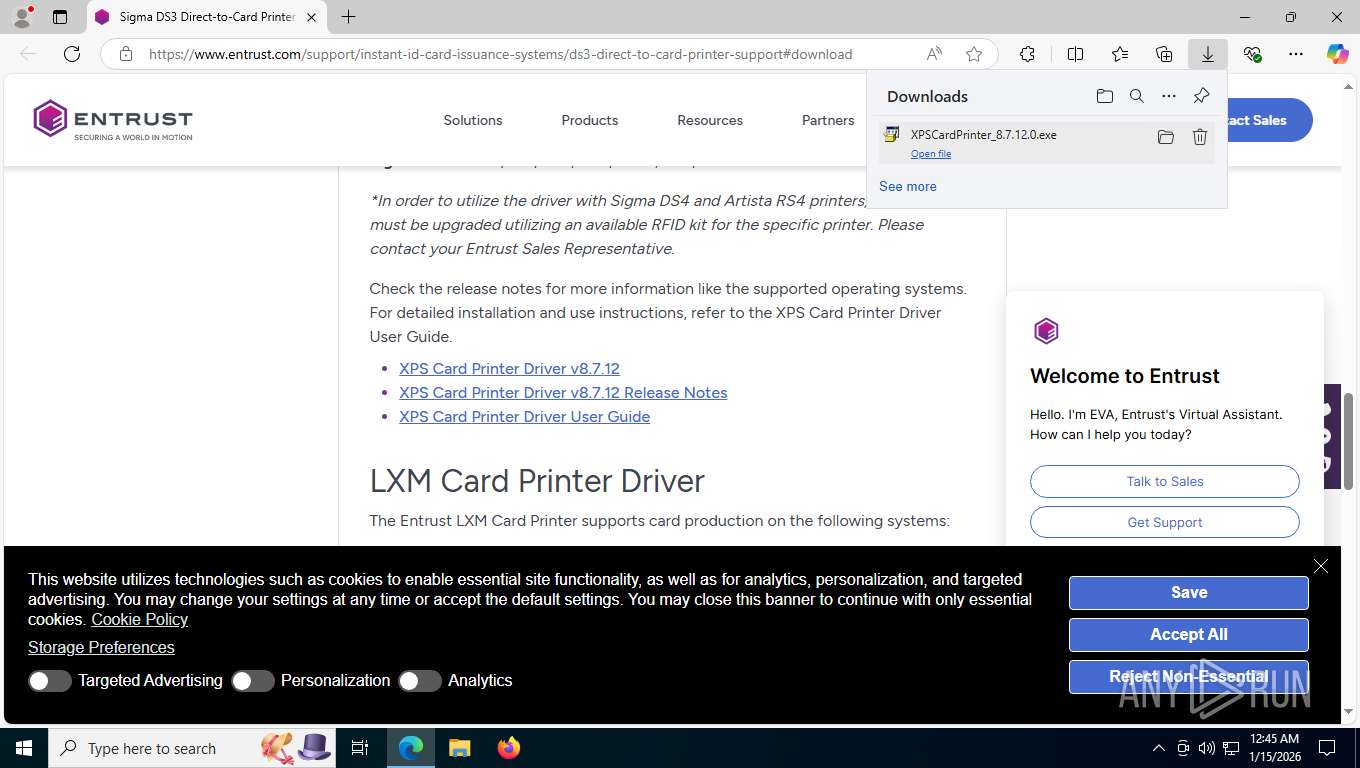Open a new tab with plus button
The image size is (1360, 768).
[x=348, y=17]
